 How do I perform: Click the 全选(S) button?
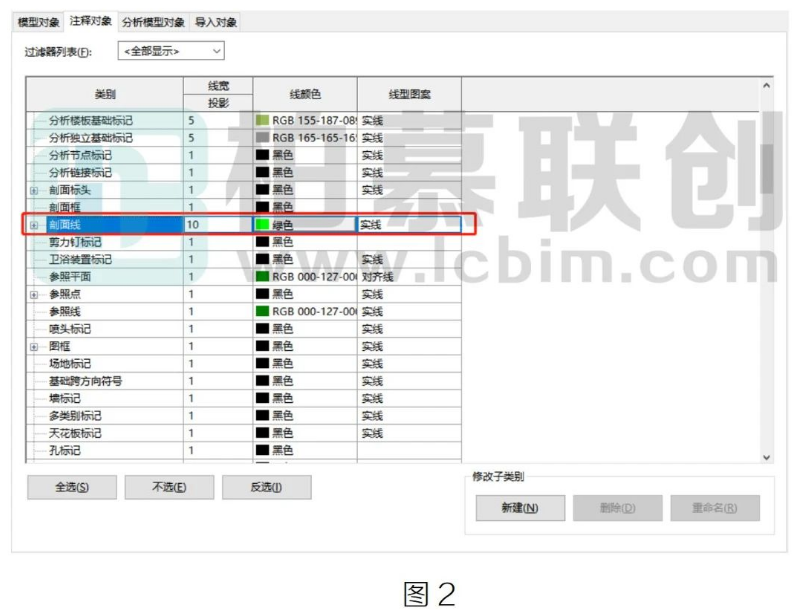point(72,487)
